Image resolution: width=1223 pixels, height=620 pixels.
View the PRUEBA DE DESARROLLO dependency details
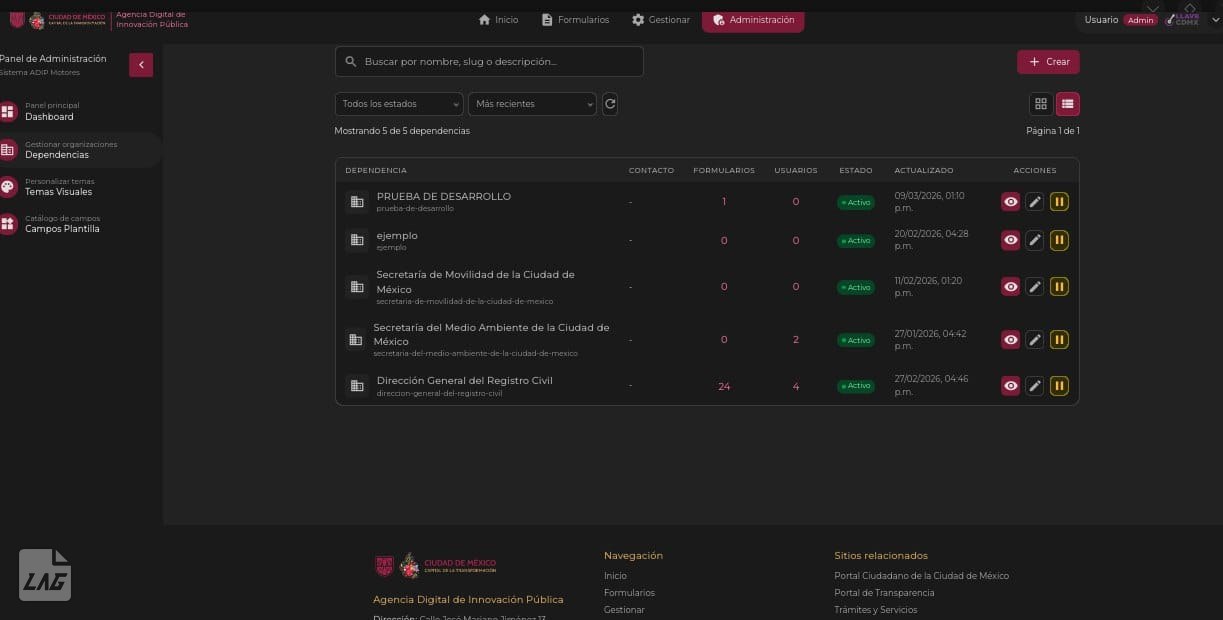coord(1011,202)
